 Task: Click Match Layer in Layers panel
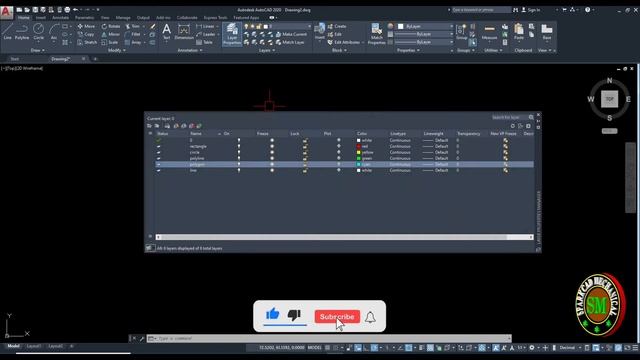tap(290, 42)
